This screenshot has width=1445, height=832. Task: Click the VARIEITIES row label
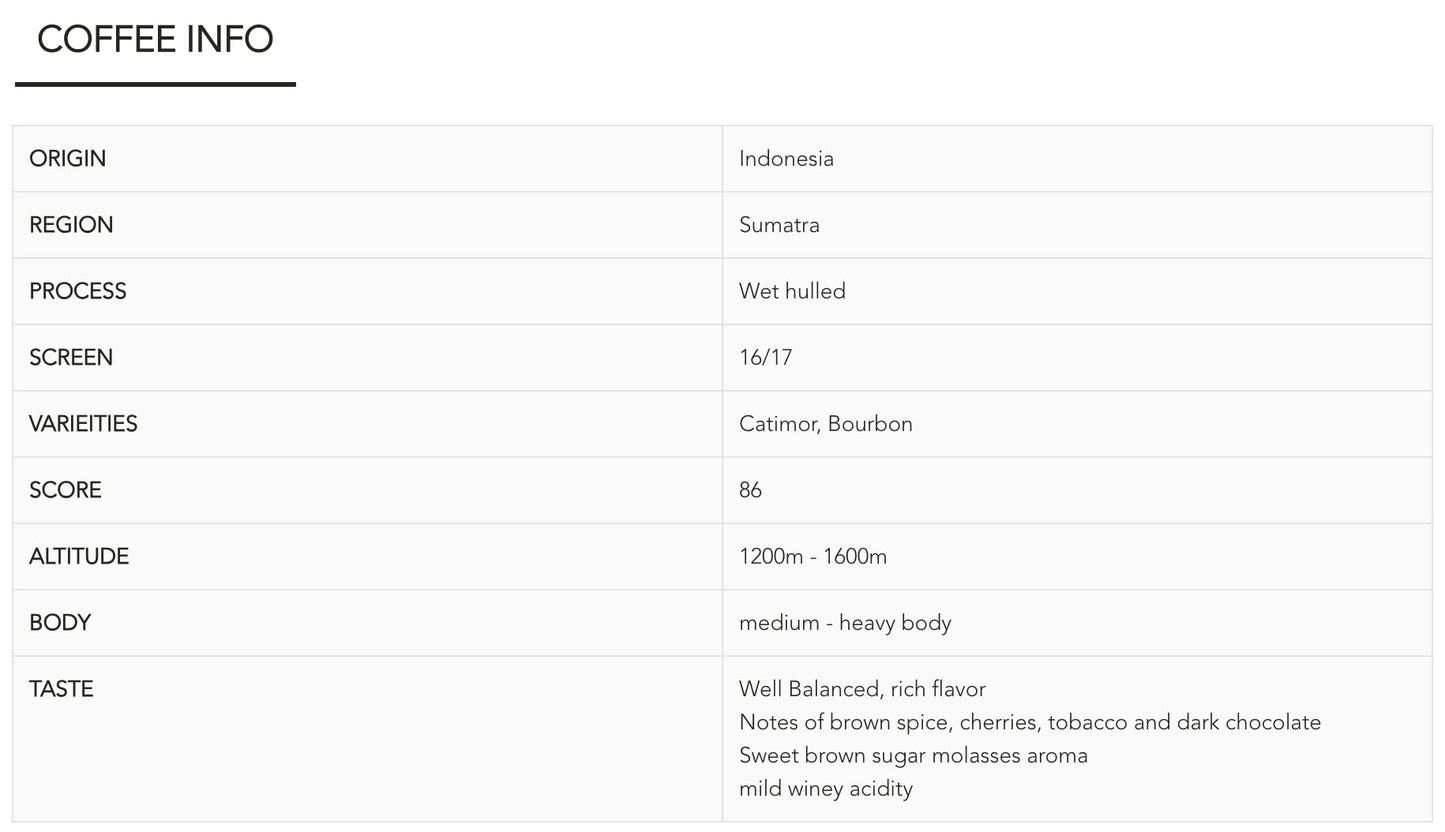(x=83, y=424)
